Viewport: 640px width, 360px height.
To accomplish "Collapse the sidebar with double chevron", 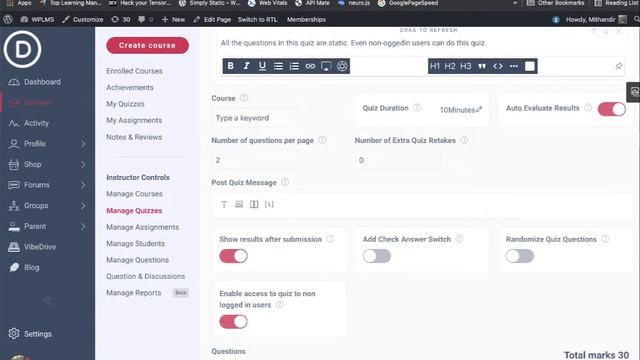I will pyautogui.click(x=47, y=301).
